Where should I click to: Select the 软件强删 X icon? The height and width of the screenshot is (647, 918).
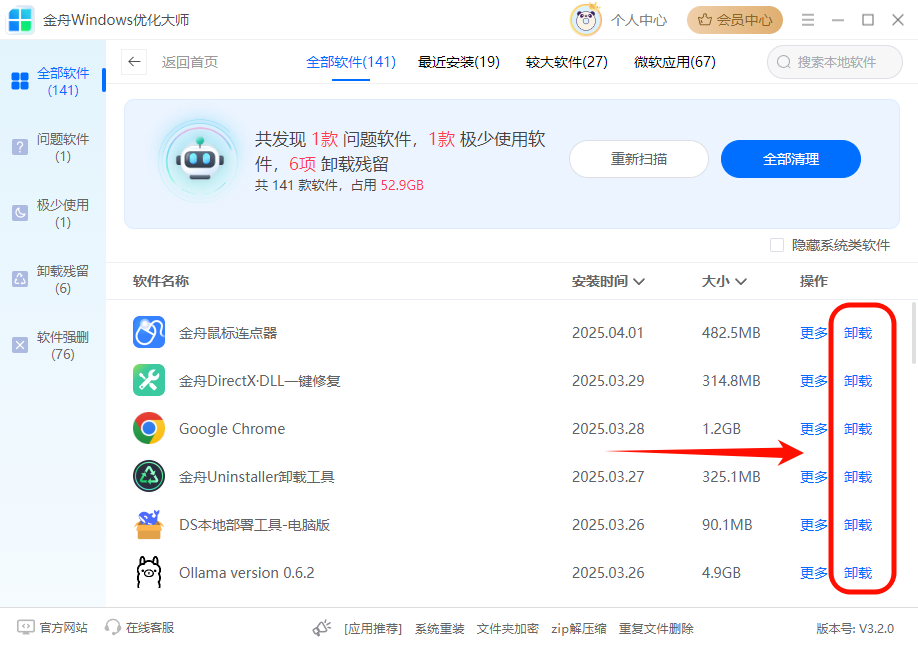[x=20, y=345]
